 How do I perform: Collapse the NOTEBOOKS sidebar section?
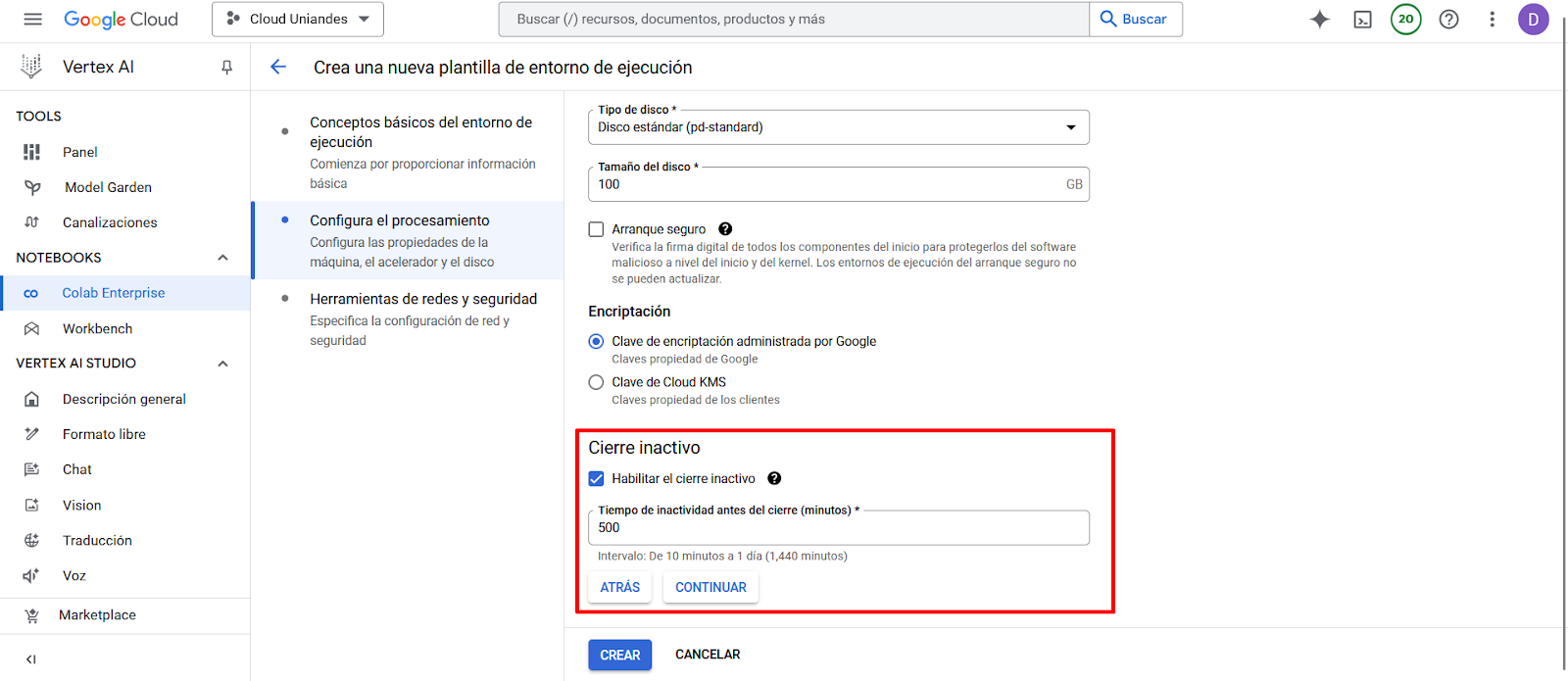222,258
